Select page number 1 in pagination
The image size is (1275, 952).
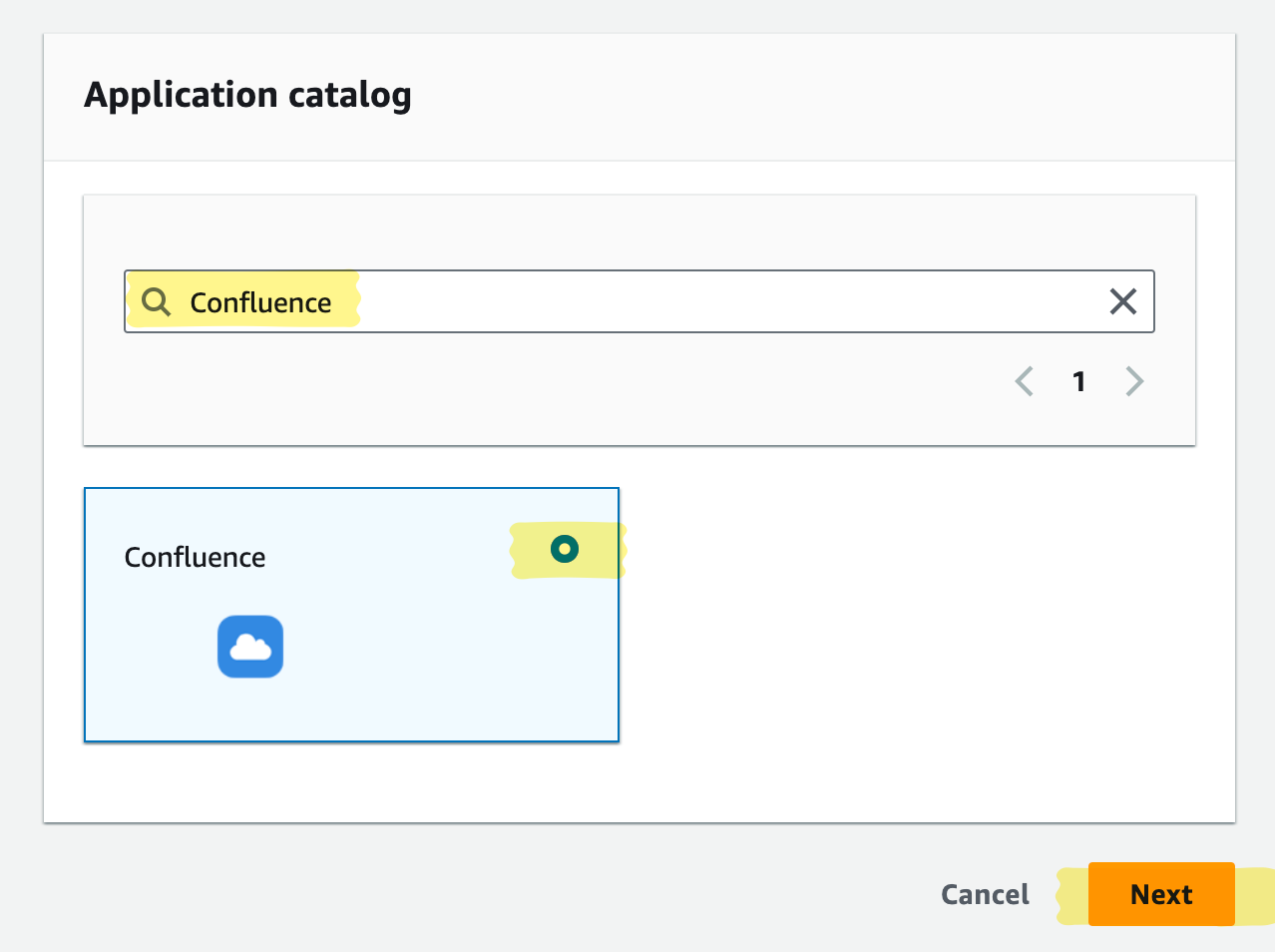tap(1078, 381)
